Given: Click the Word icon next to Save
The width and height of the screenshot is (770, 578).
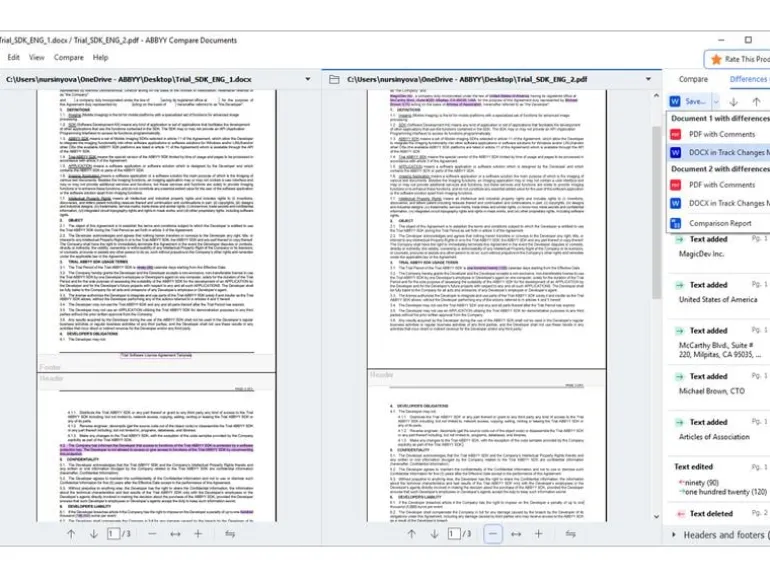Looking at the screenshot, I should click(x=675, y=102).
